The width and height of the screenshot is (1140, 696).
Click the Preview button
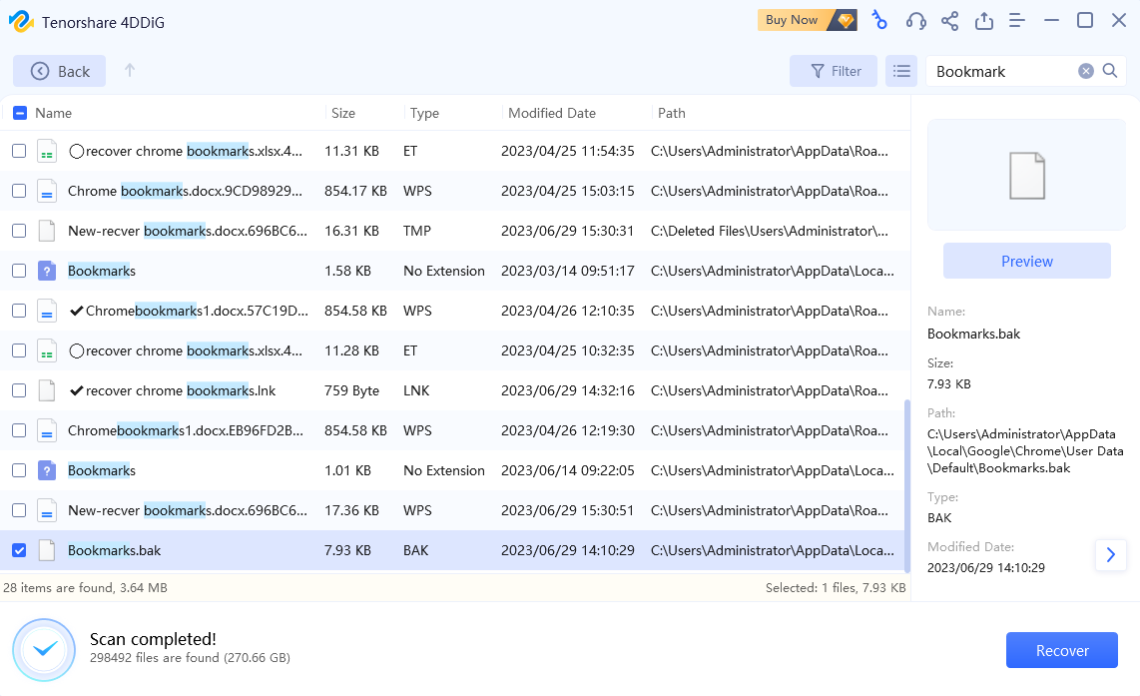(x=1026, y=260)
